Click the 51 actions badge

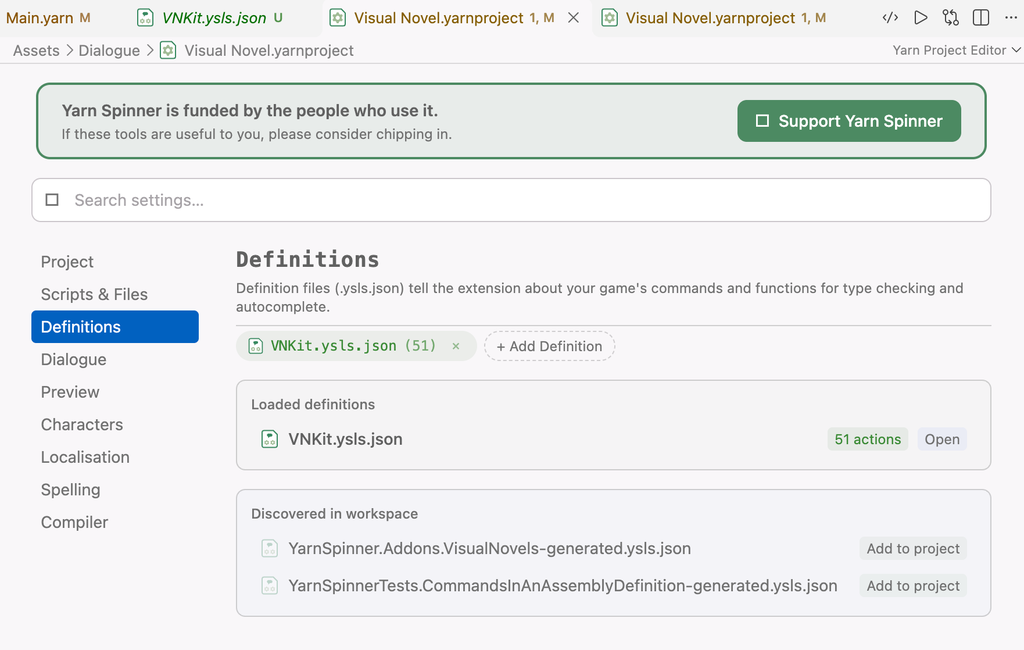(x=867, y=439)
